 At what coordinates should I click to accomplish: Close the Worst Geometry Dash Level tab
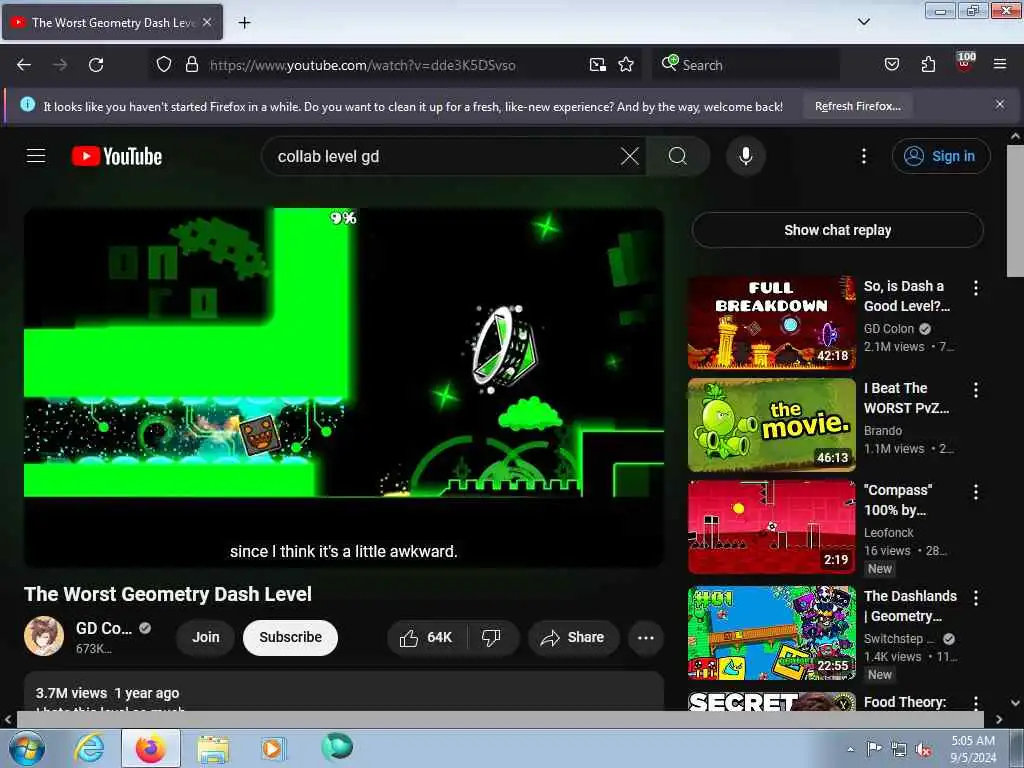[x=207, y=22]
